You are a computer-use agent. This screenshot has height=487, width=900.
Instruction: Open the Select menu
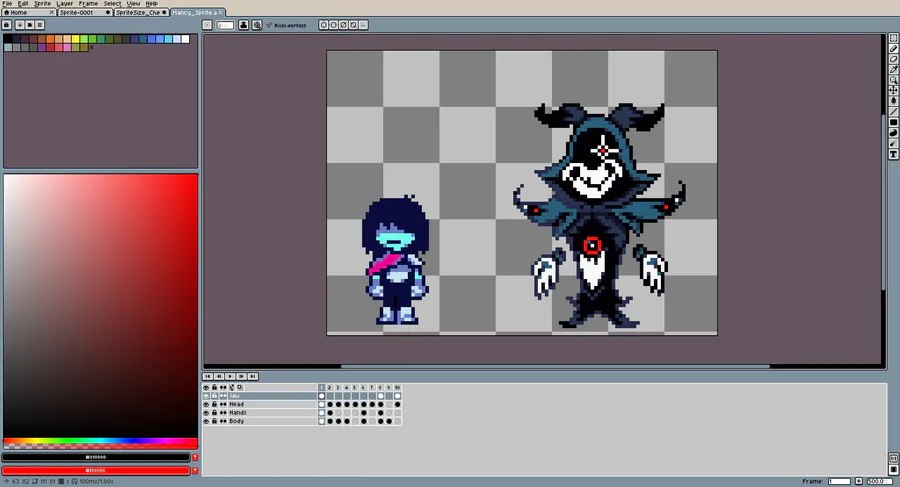[112, 3]
